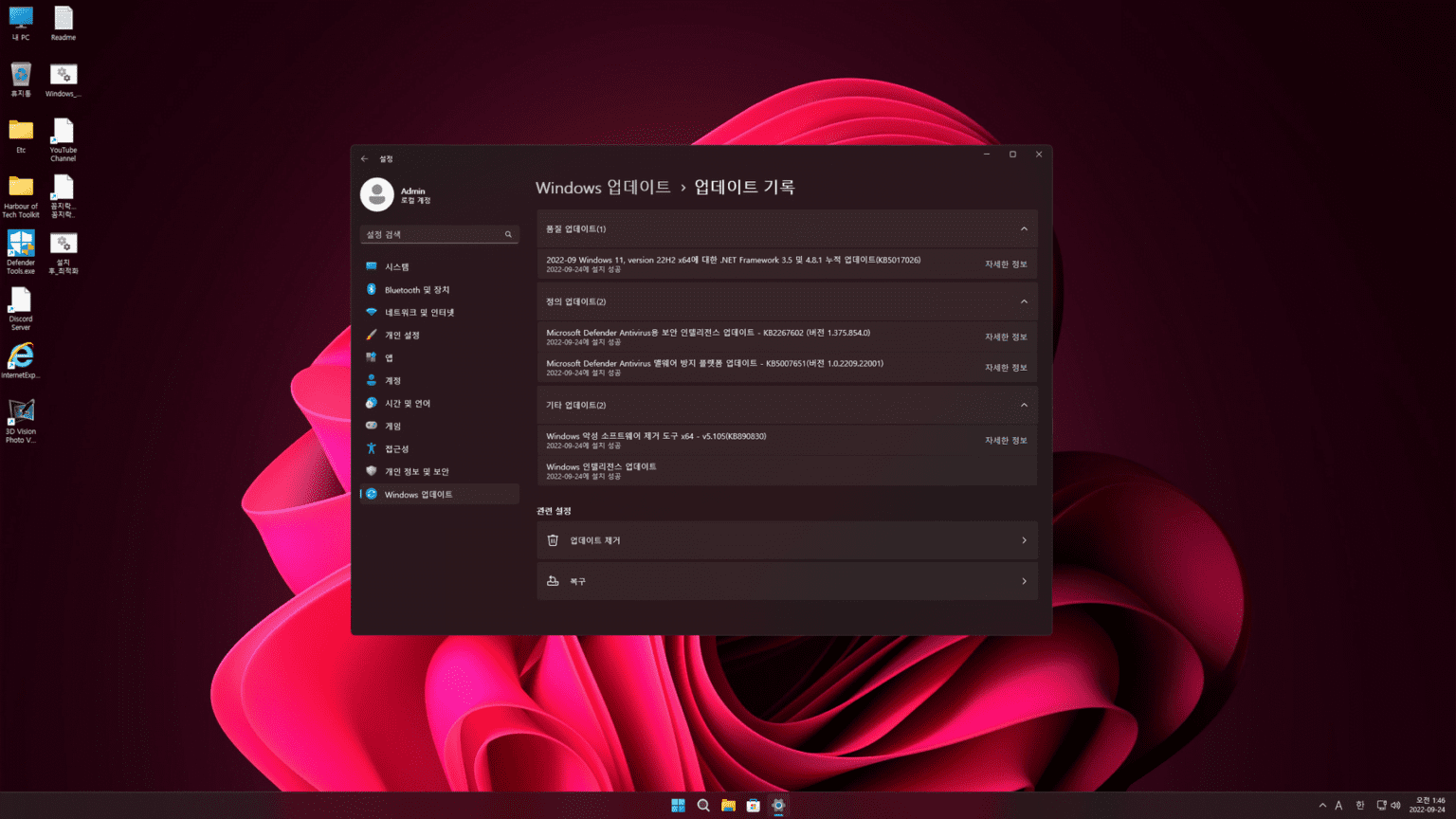The width and height of the screenshot is (1456, 819).
Task: Click the A input mode indicator
Action: pos(1338,806)
